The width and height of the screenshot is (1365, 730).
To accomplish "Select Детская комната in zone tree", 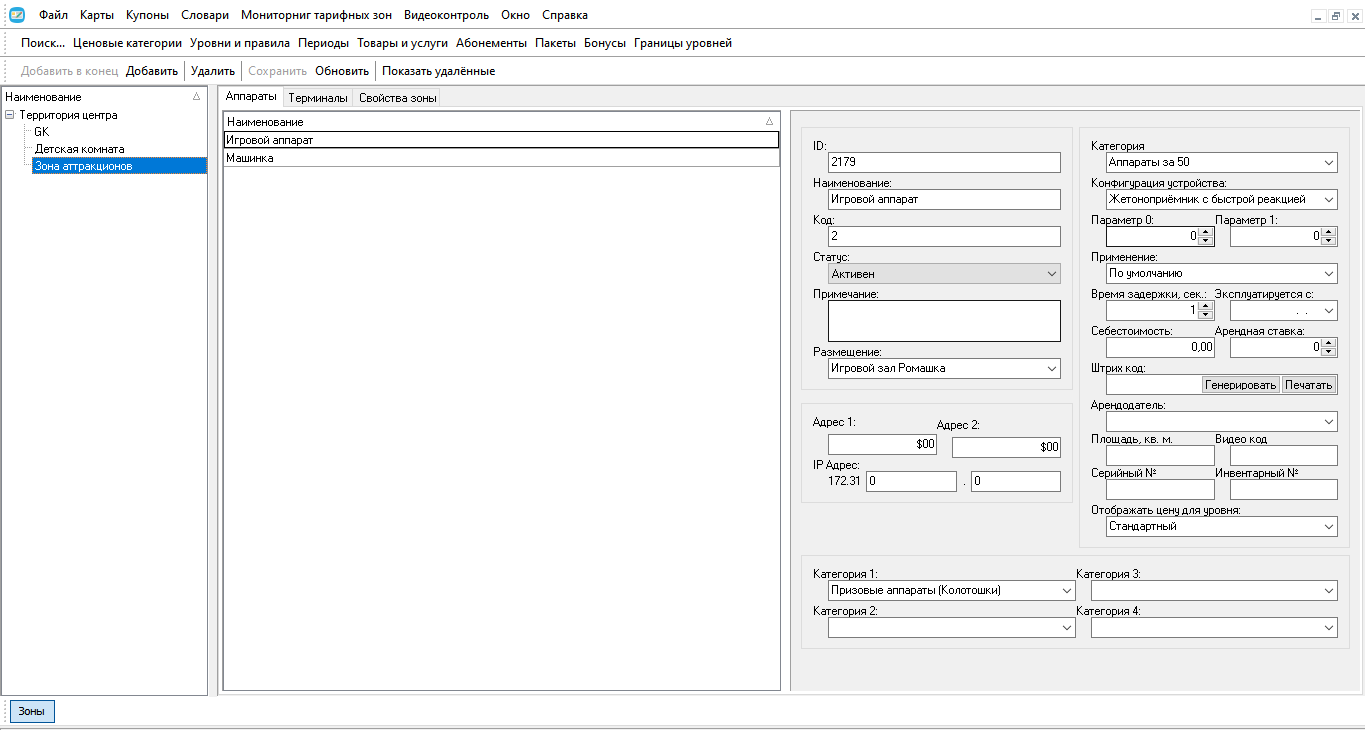I will (79, 149).
